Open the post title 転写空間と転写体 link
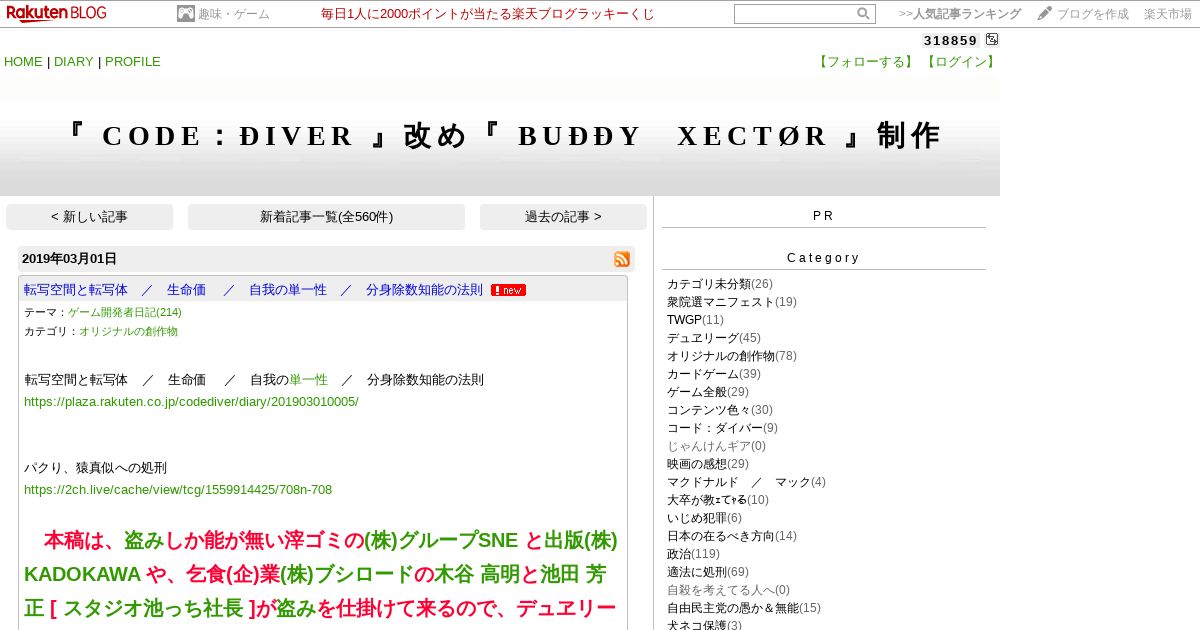Screen dimensions: 1200x630 click(253, 290)
